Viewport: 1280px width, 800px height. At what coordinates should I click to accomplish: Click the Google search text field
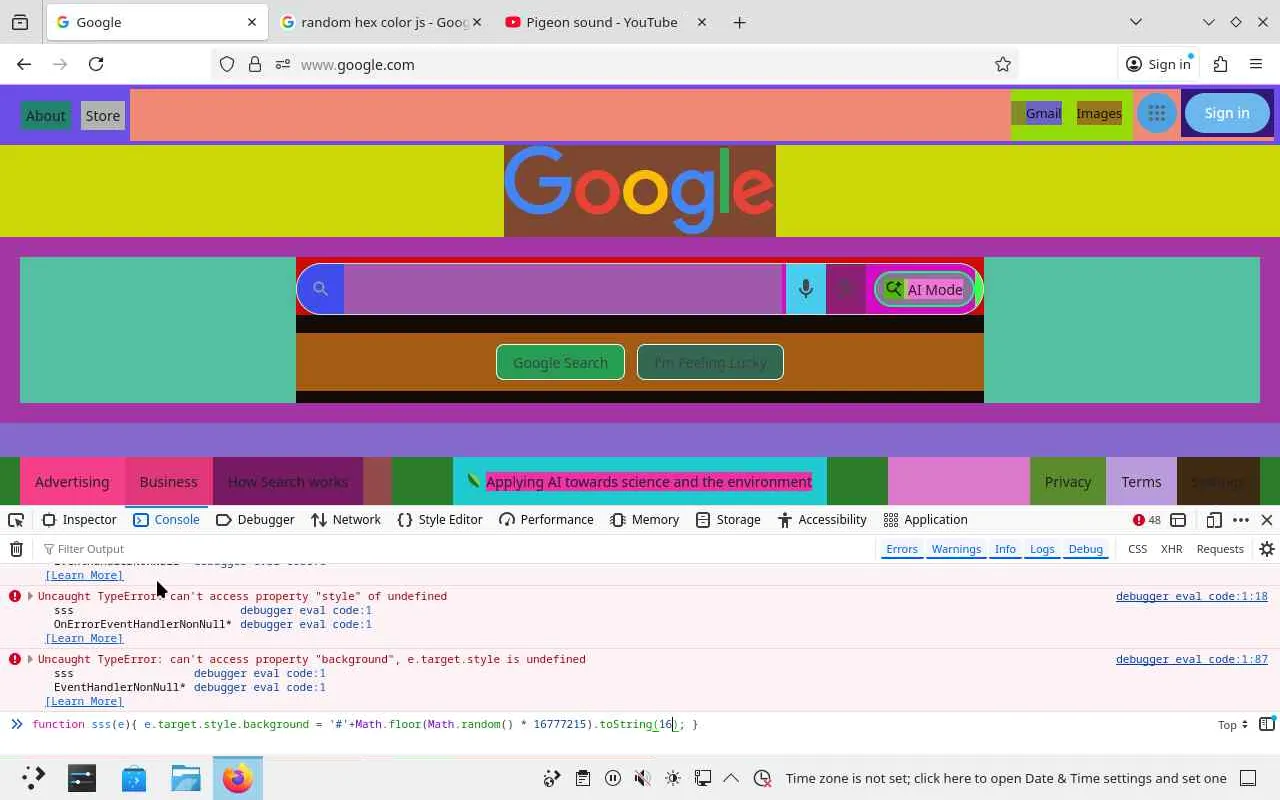point(564,289)
